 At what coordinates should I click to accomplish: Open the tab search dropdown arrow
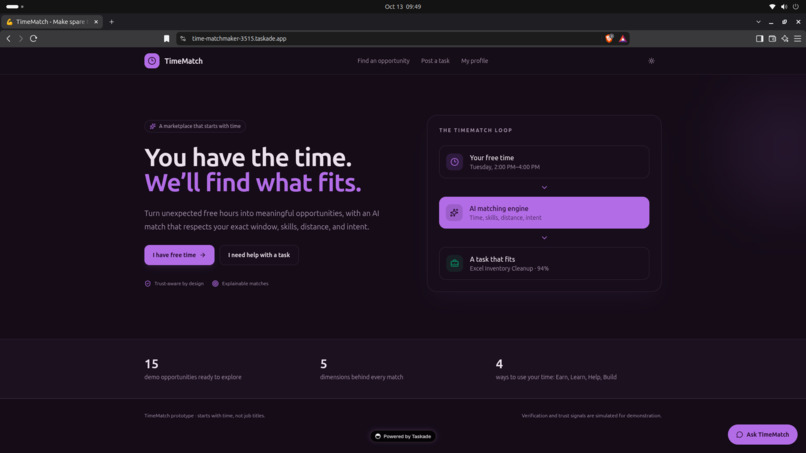[x=758, y=22]
